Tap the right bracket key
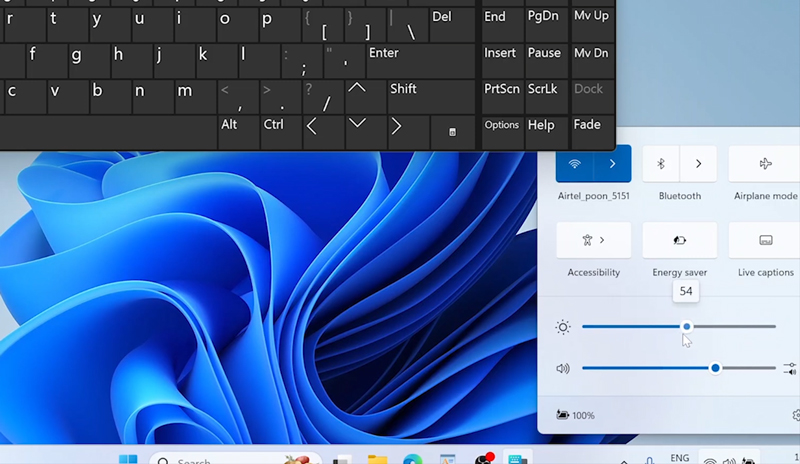The height and width of the screenshot is (464, 800). pos(366,25)
